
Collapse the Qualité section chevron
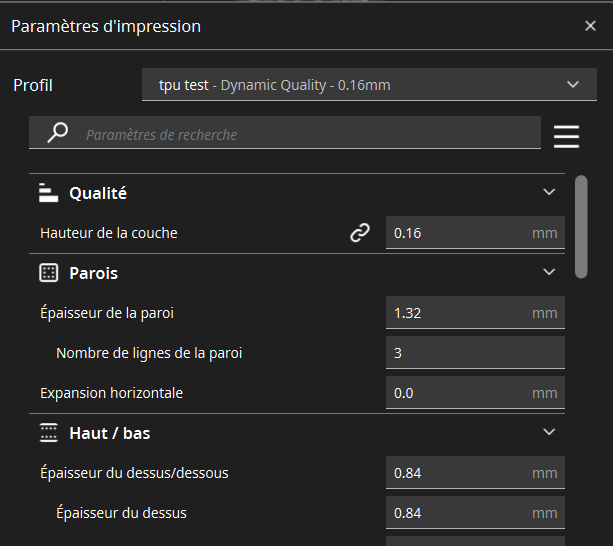click(x=548, y=192)
